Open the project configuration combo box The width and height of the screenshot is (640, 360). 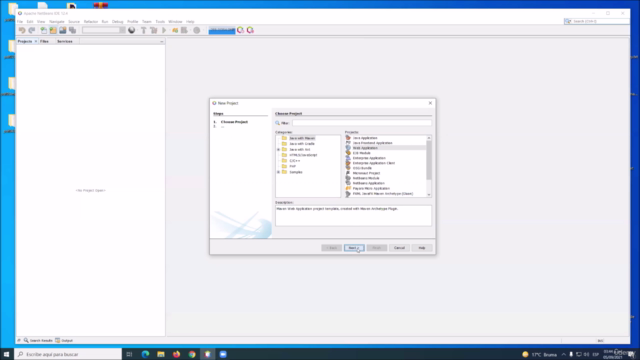[x=104, y=30]
